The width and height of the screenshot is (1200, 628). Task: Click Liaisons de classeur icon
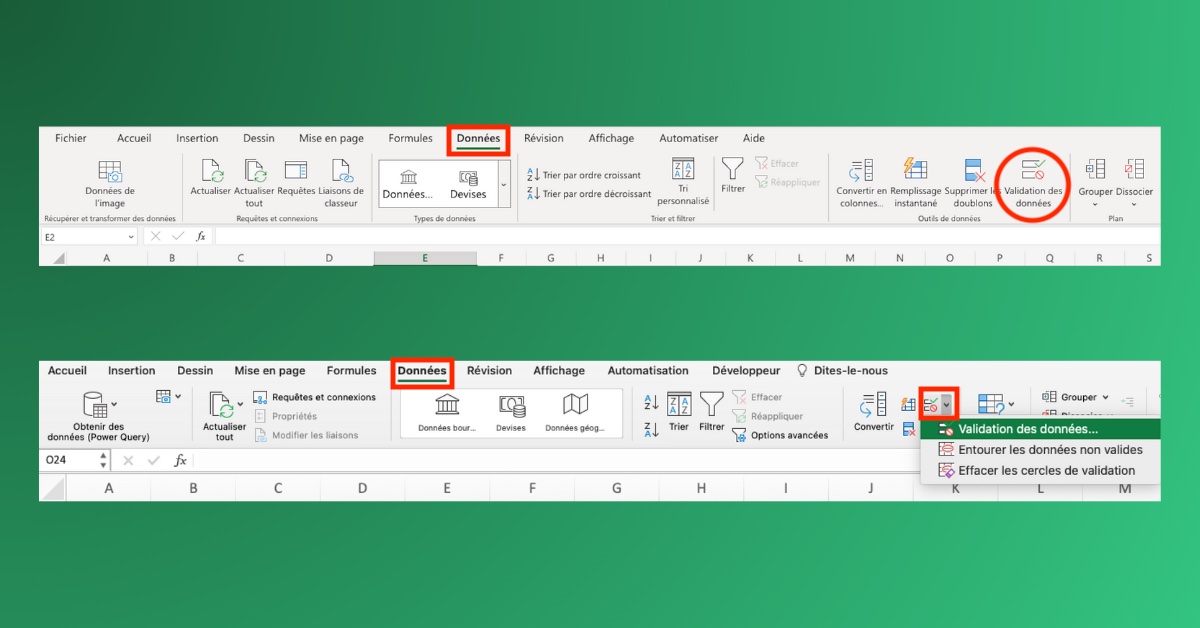point(341,171)
